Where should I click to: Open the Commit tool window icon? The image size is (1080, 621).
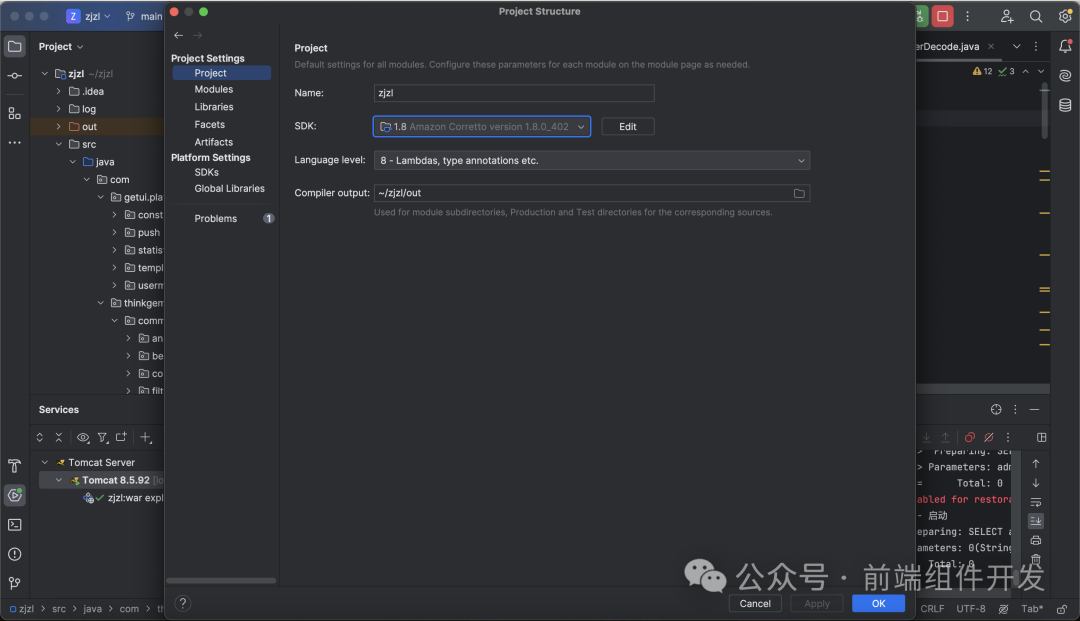pyautogui.click(x=14, y=76)
